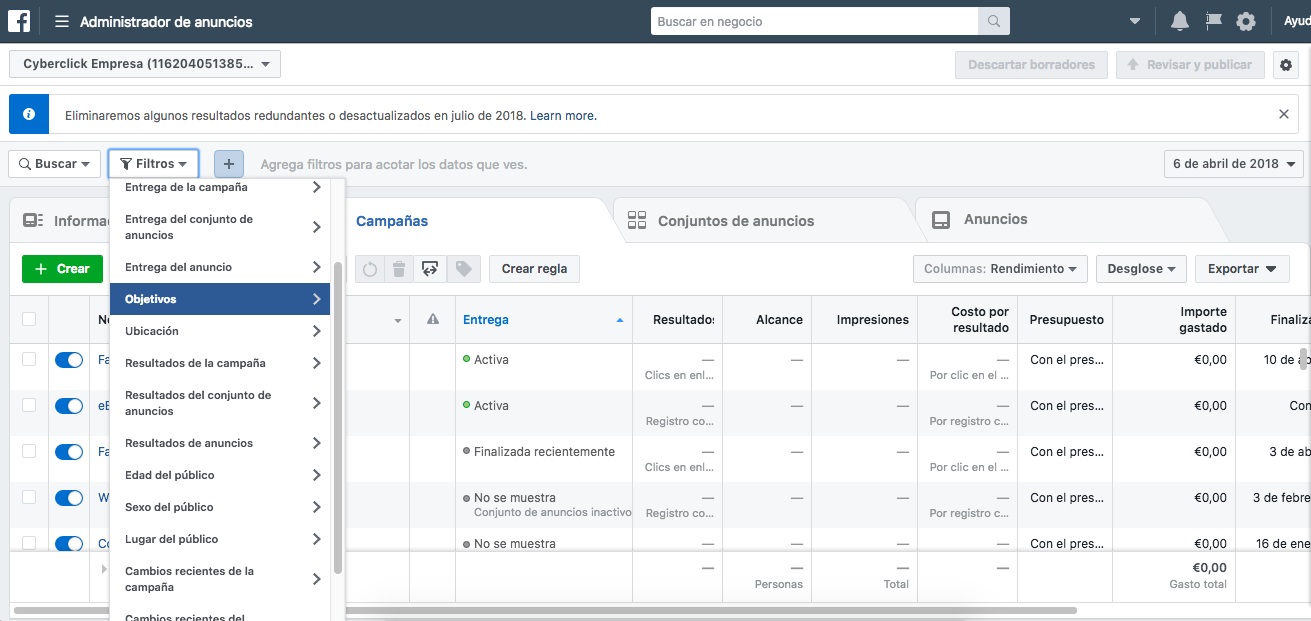Tick the checkbox of the second campaign row

click(x=29, y=405)
